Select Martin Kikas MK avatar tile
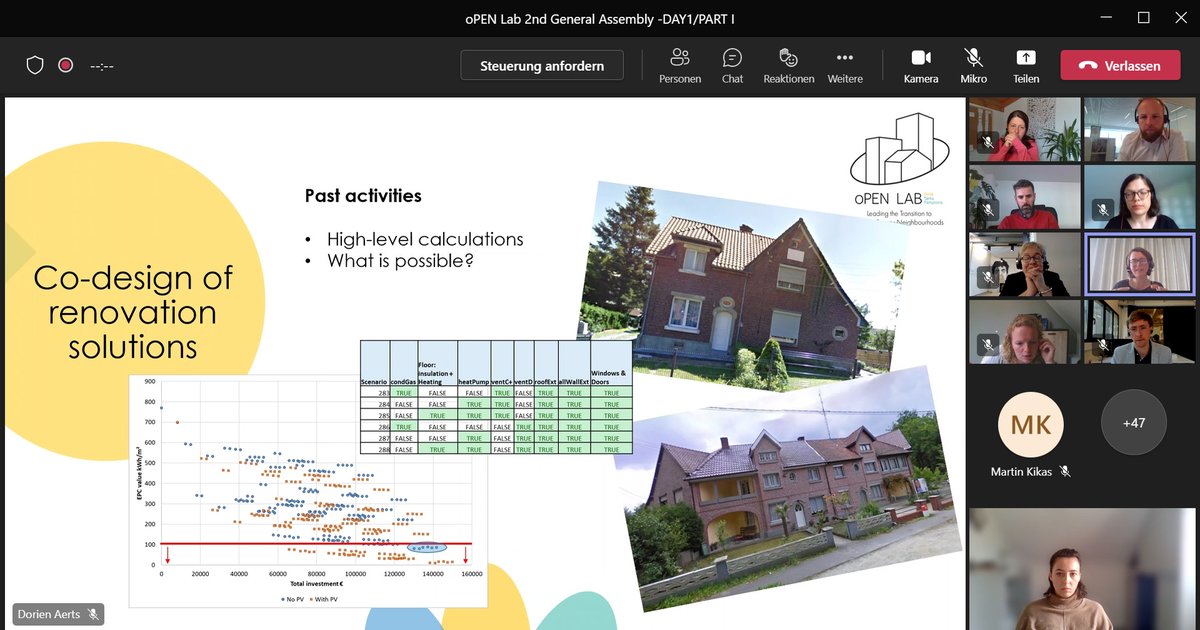Image resolution: width=1200 pixels, height=630 pixels. [x=1031, y=425]
